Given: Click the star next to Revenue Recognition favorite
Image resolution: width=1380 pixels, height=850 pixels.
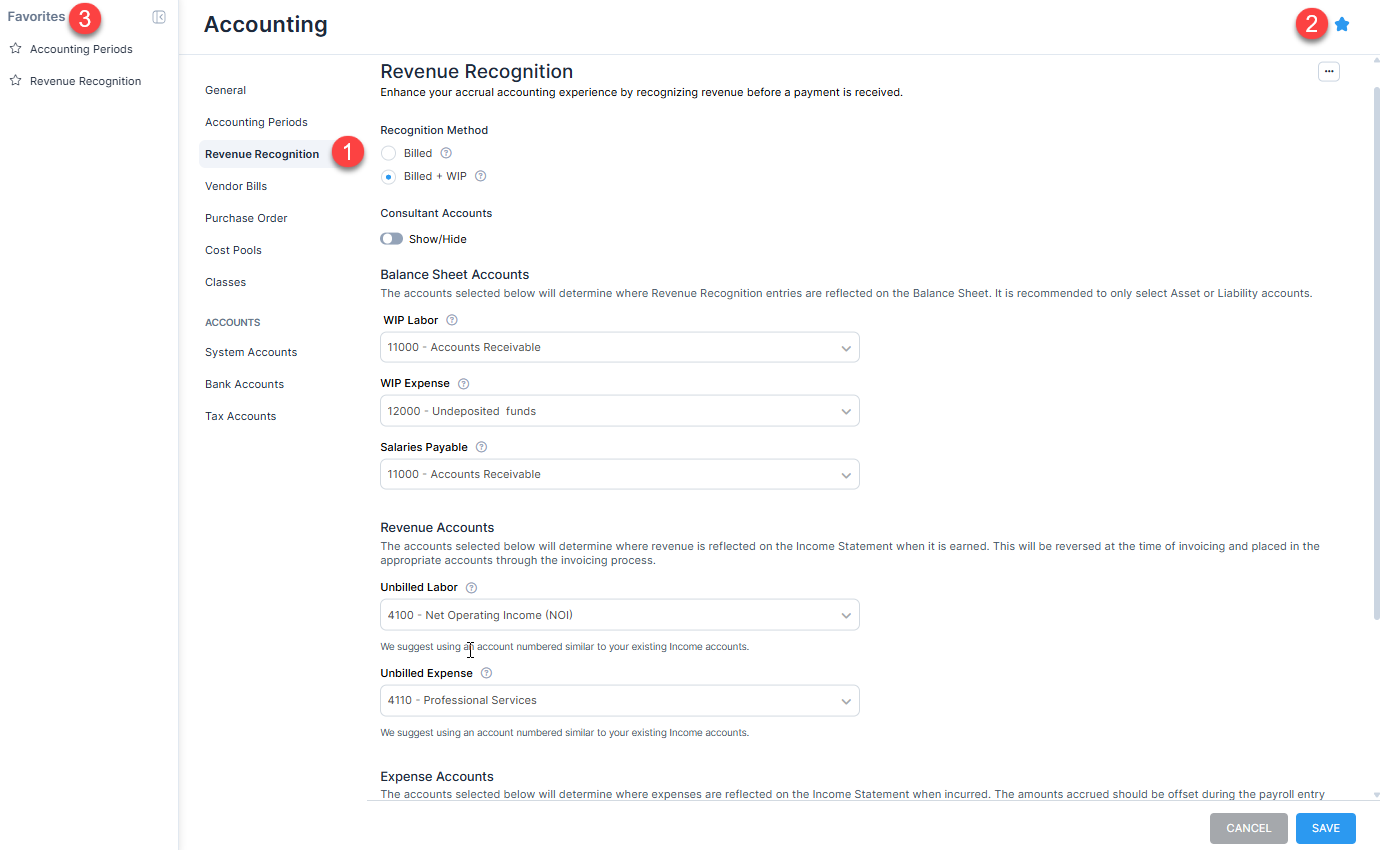Looking at the screenshot, I should [x=14, y=80].
